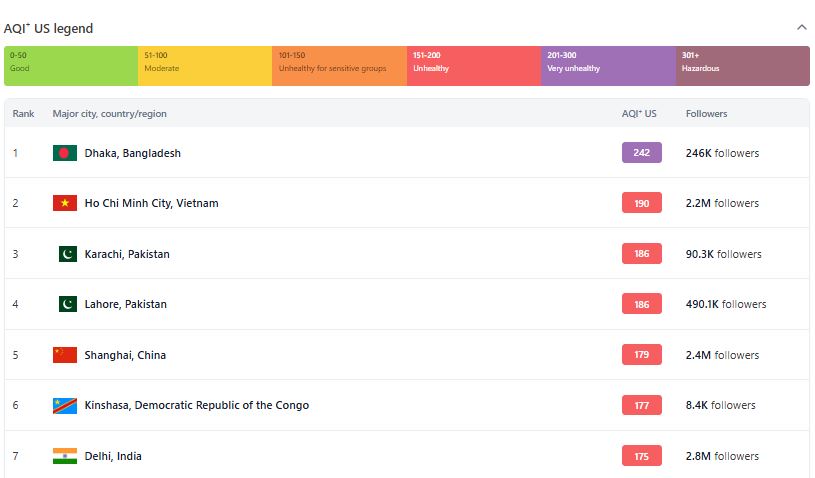Click the AQI US column header
The width and height of the screenshot is (815, 478).
pos(639,114)
